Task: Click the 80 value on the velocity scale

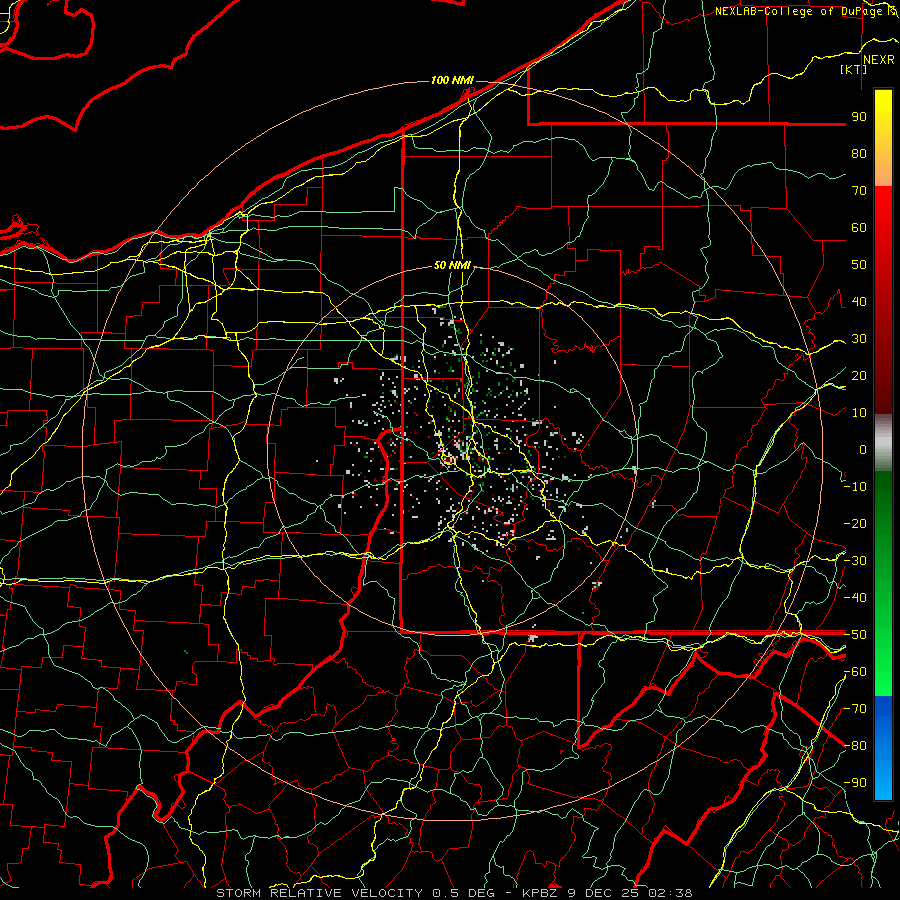Action: click(859, 154)
